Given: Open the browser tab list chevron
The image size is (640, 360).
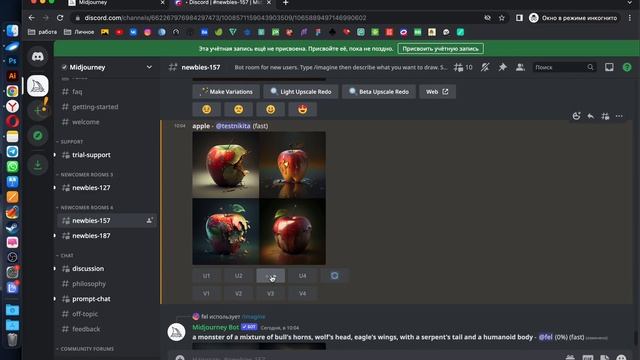Looking at the screenshot, I should [x=630, y=3].
